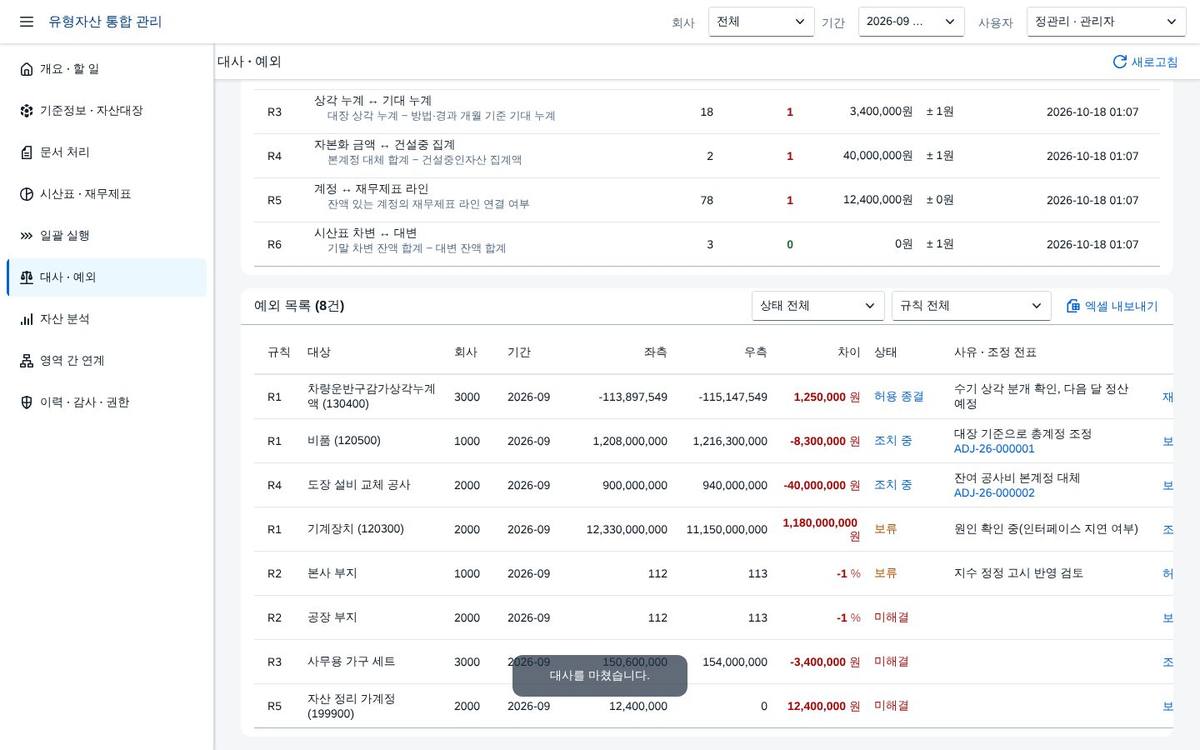Click 기계장치 (120300) target cell
The width and height of the screenshot is (1200, 750).
coord(356,529)
